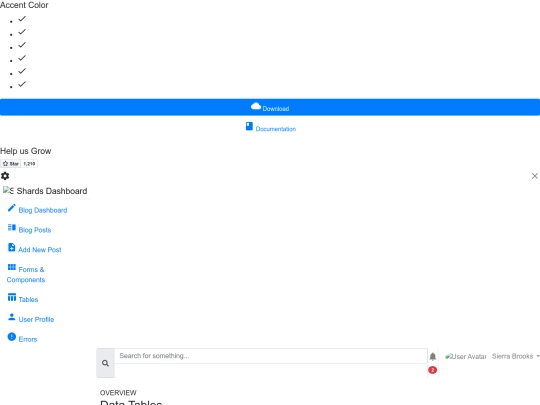Click the Tables icon in the sidebar
The height and width of the screenshot is (405, 540).
[x=12, y=297]
